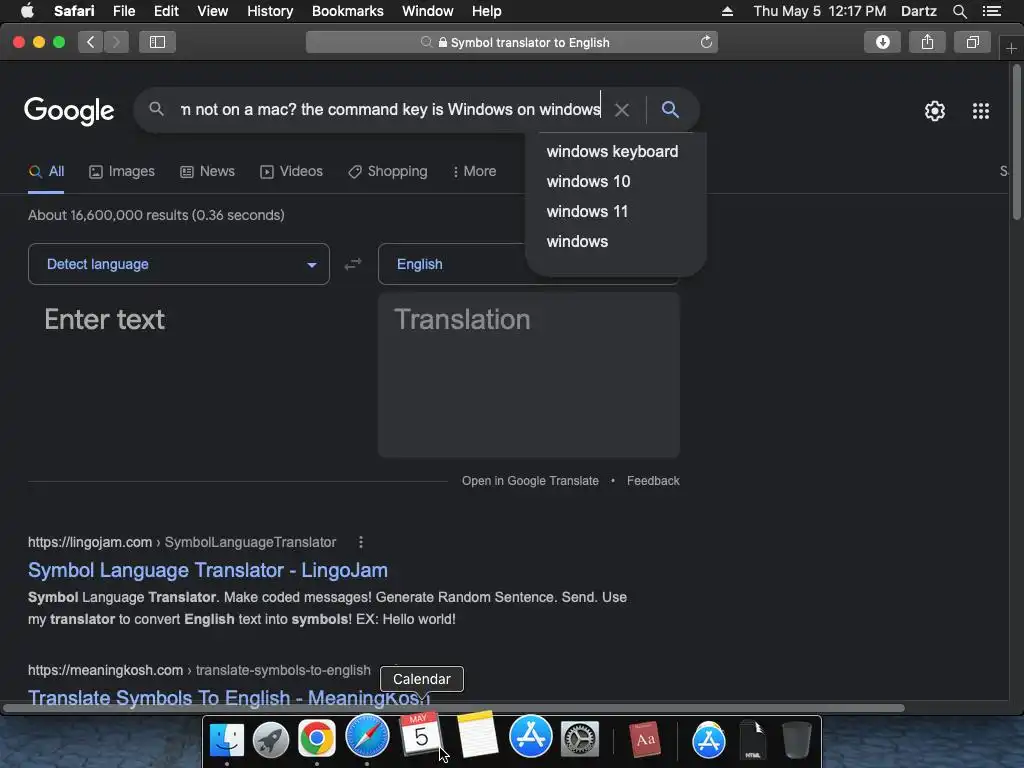Click the date and time in menu bar
Screen dimensions: 1024x768
820,11
